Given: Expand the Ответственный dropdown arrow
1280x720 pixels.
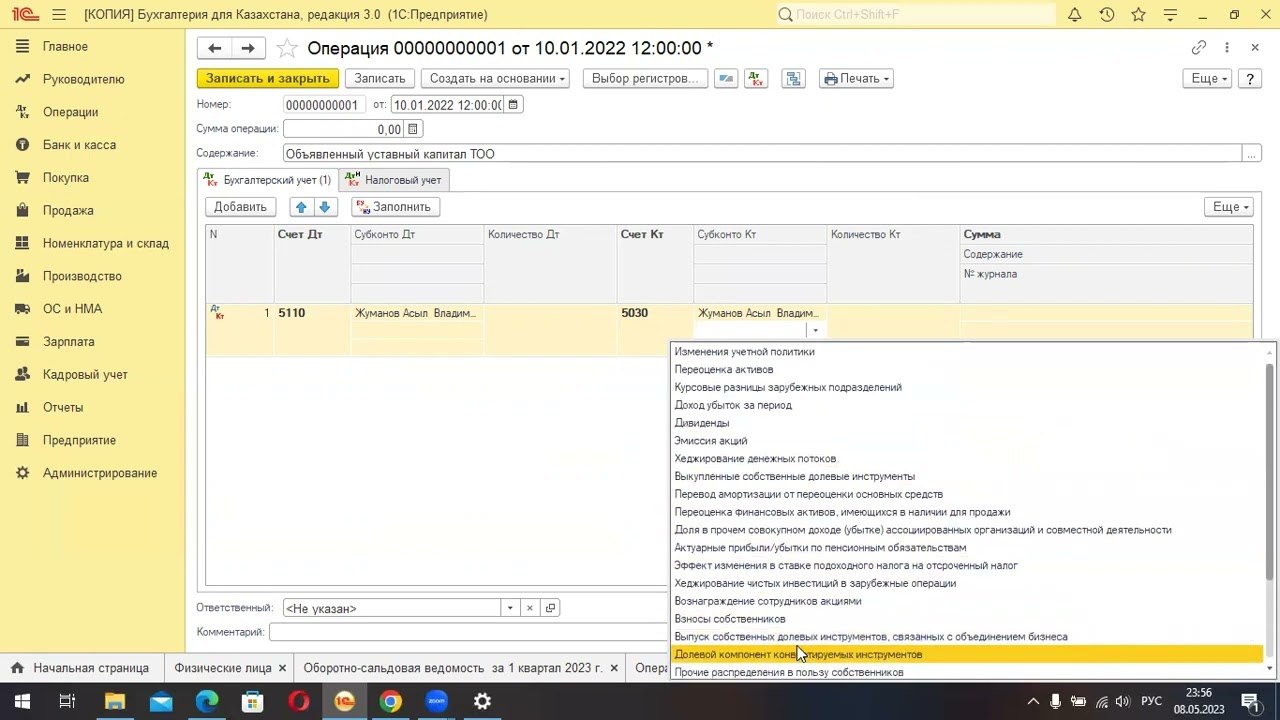Looking at the screenshot, I should point(510,608).
